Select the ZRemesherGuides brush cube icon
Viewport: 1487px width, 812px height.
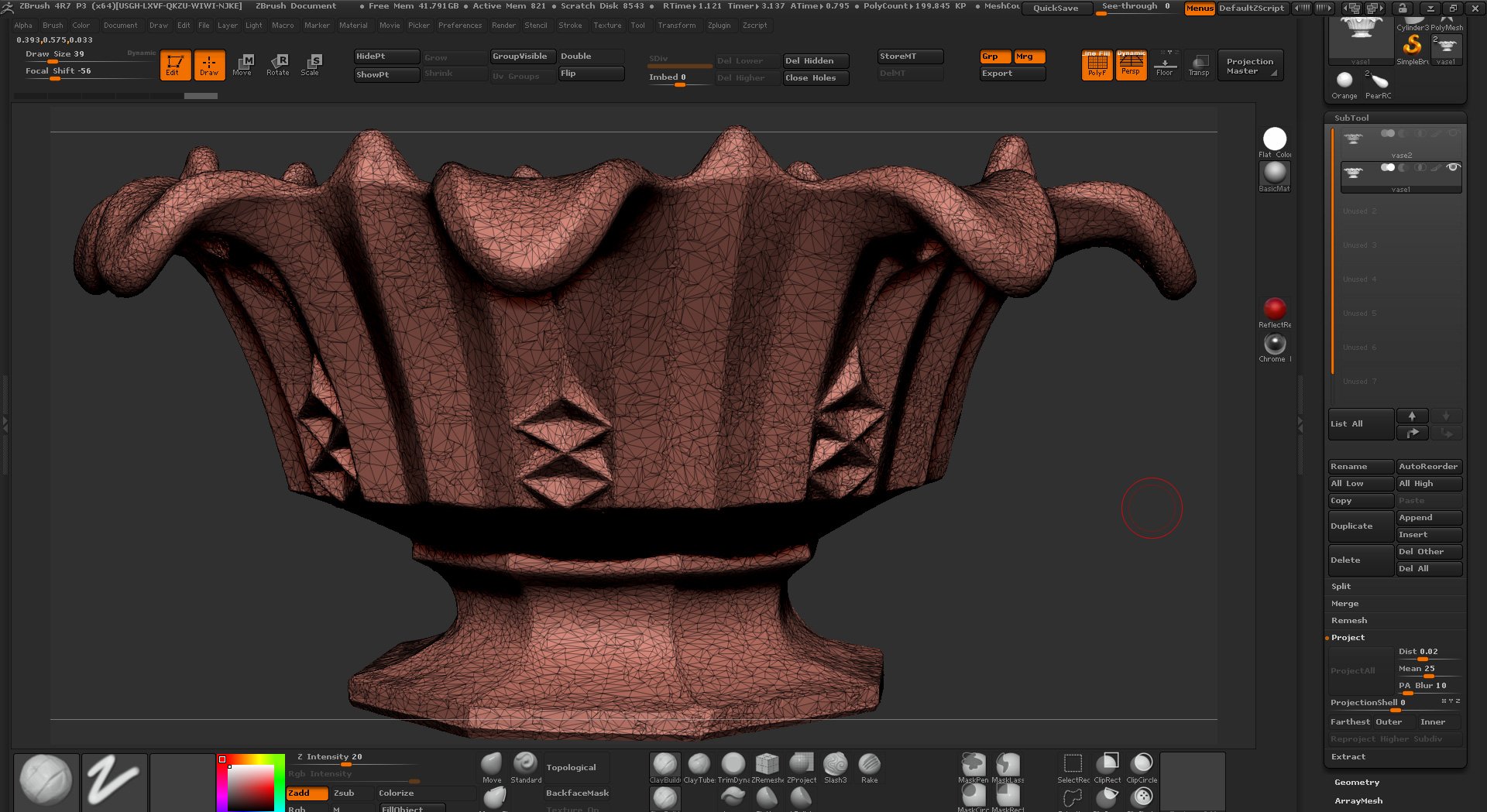[767, 766]
